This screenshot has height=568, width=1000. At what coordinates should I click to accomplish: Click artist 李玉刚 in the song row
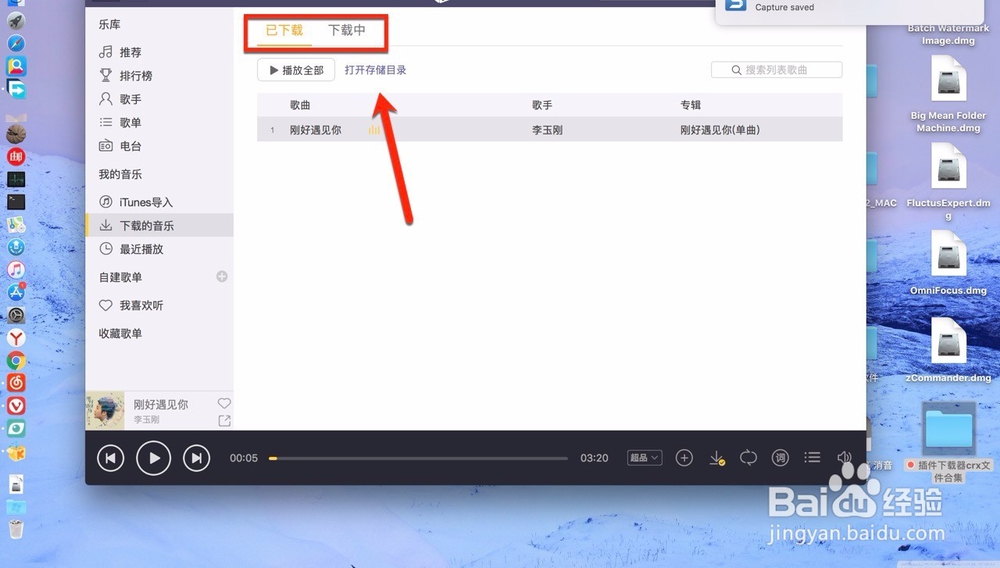(547, 130)
